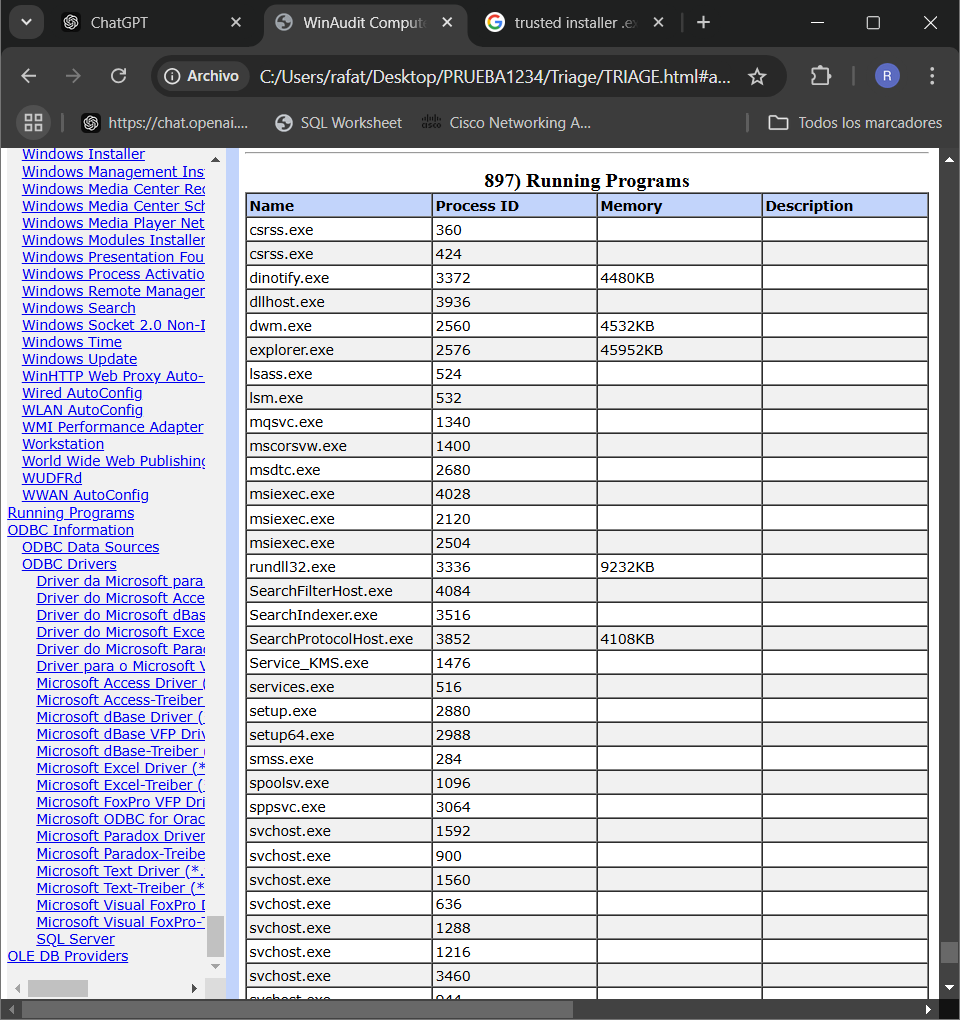The height and width of the screenshot is (1020, 960).
Task: Select the spoolsv.exe cell
Action: [x=339, y=783]
